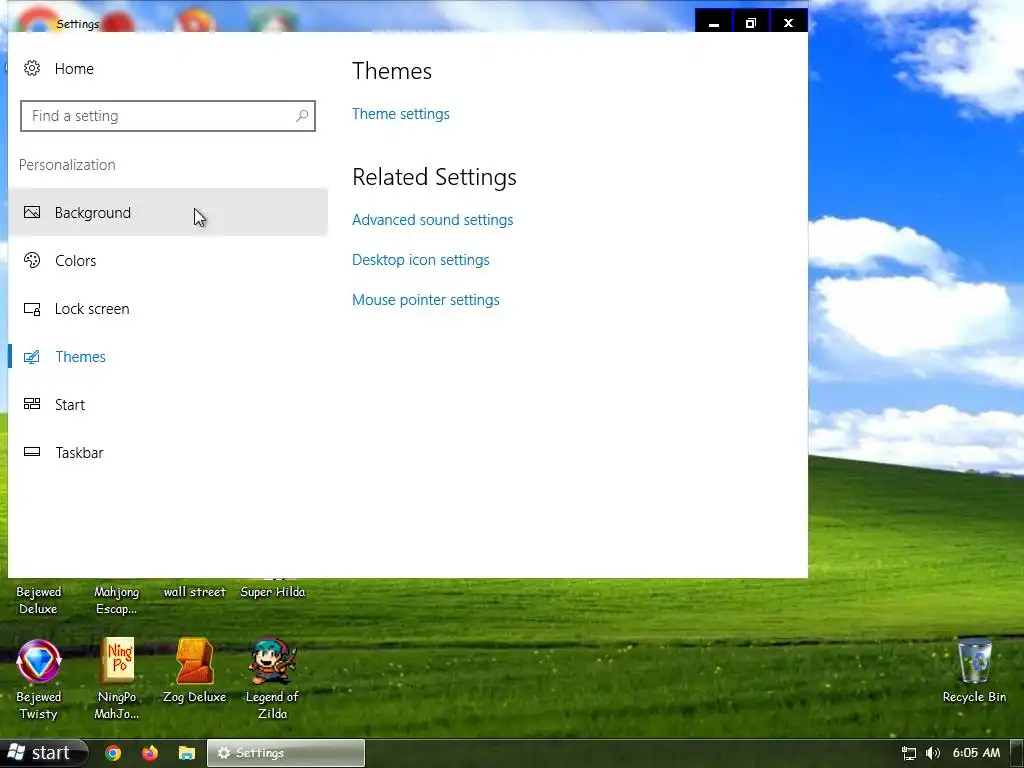This screenshot has height=768, width=1024.
Task: Select Themes in sidebar
Action: [168, 357]
